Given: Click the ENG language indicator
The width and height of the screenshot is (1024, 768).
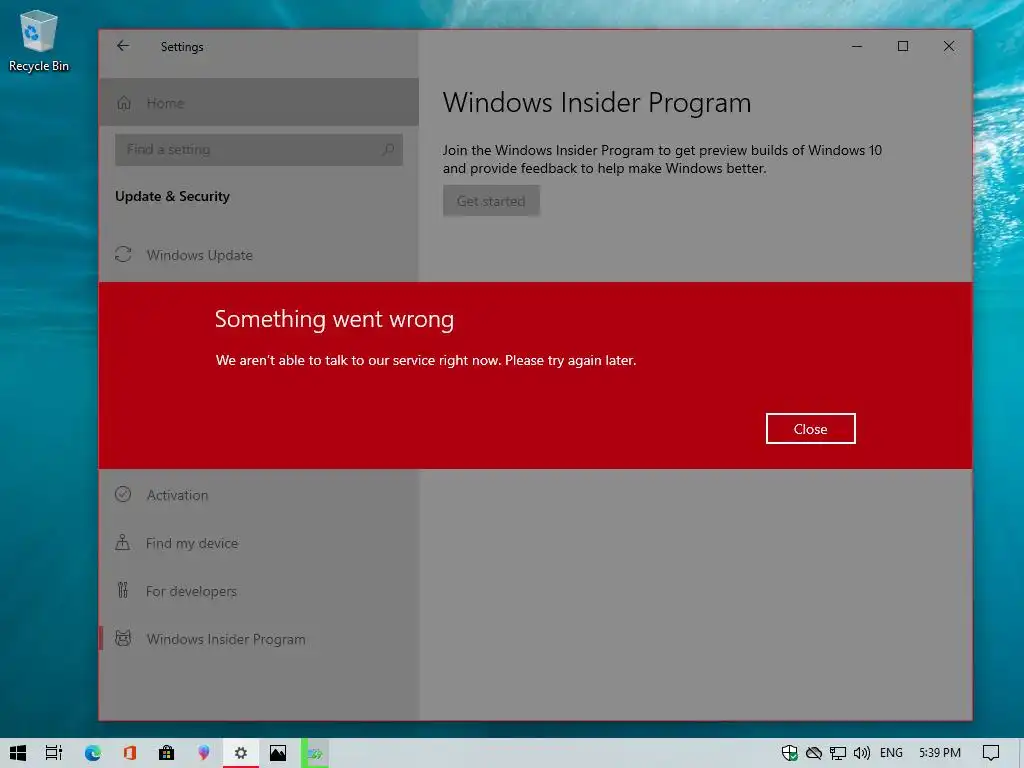Looking at the screenshot, I should 891,753.
